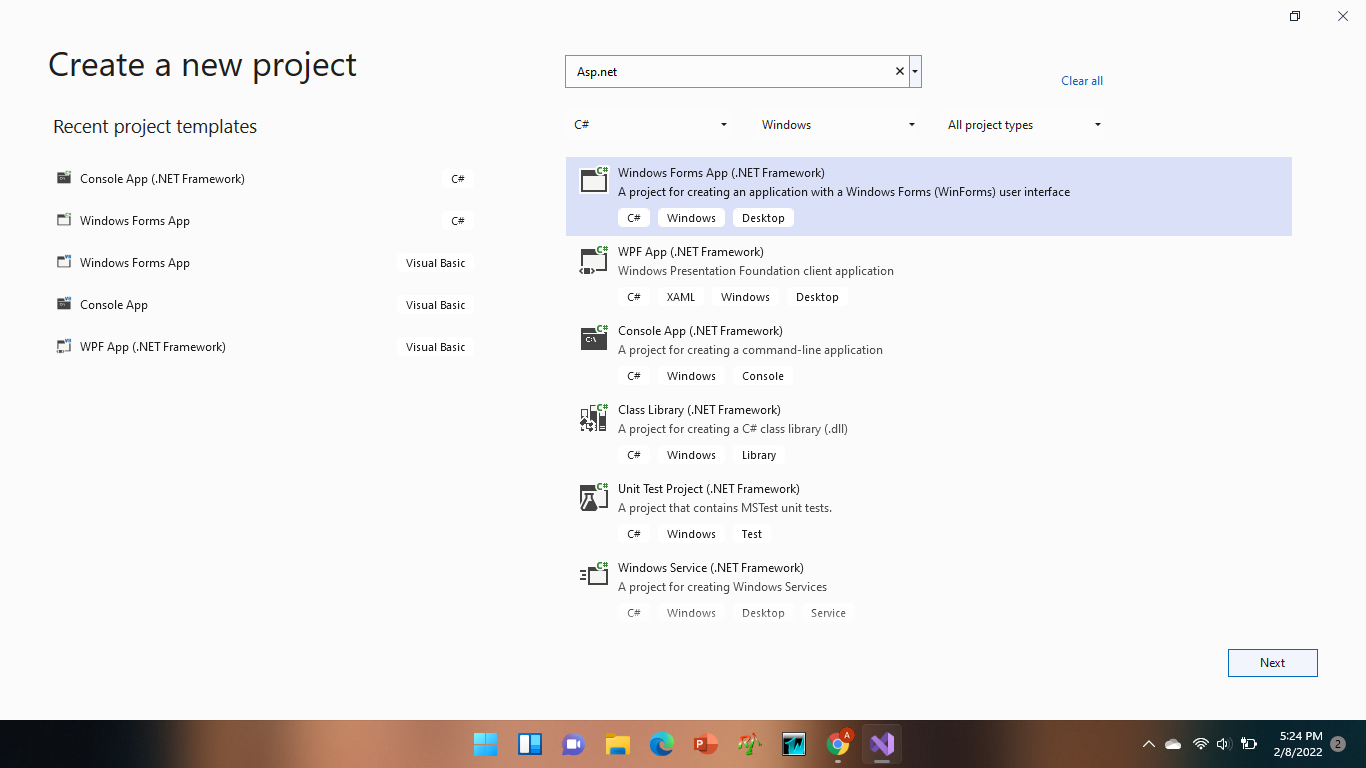Image resolution: width=1366 pixels, height=768 pixels.
Task: Select recent Console App Visual Basic entry
Action: pos(264,304)
